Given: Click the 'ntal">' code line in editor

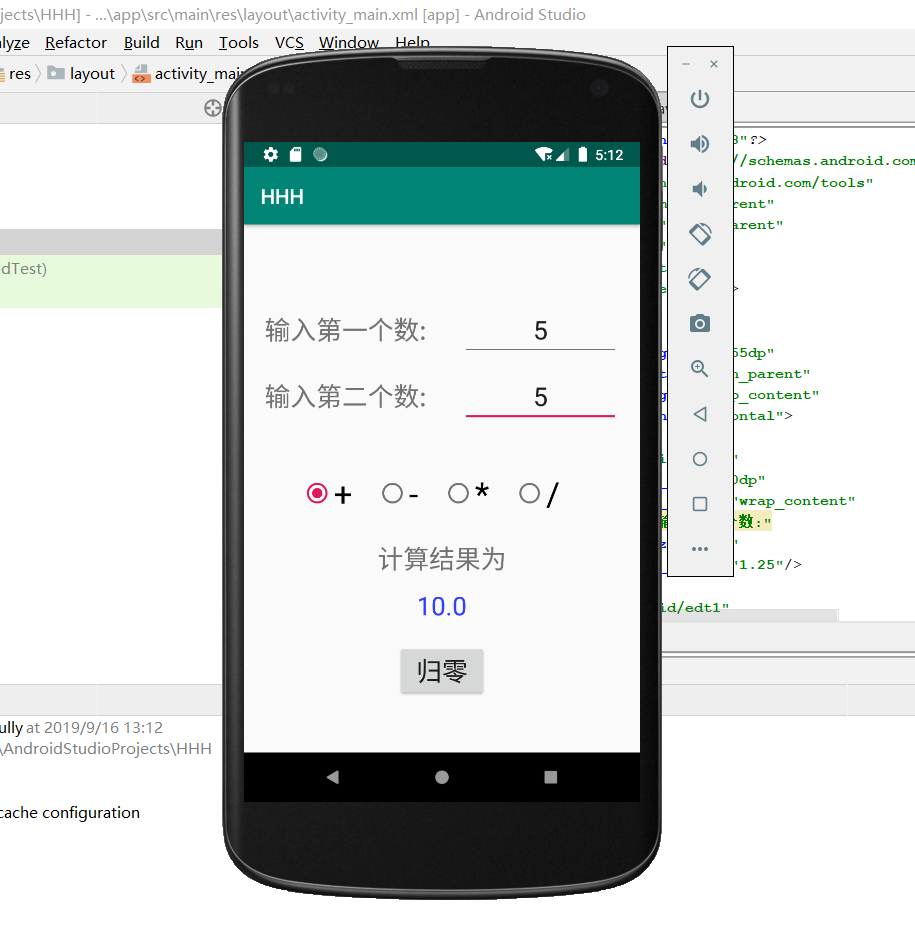Looking at the screenshot, I should pos(763,416).
